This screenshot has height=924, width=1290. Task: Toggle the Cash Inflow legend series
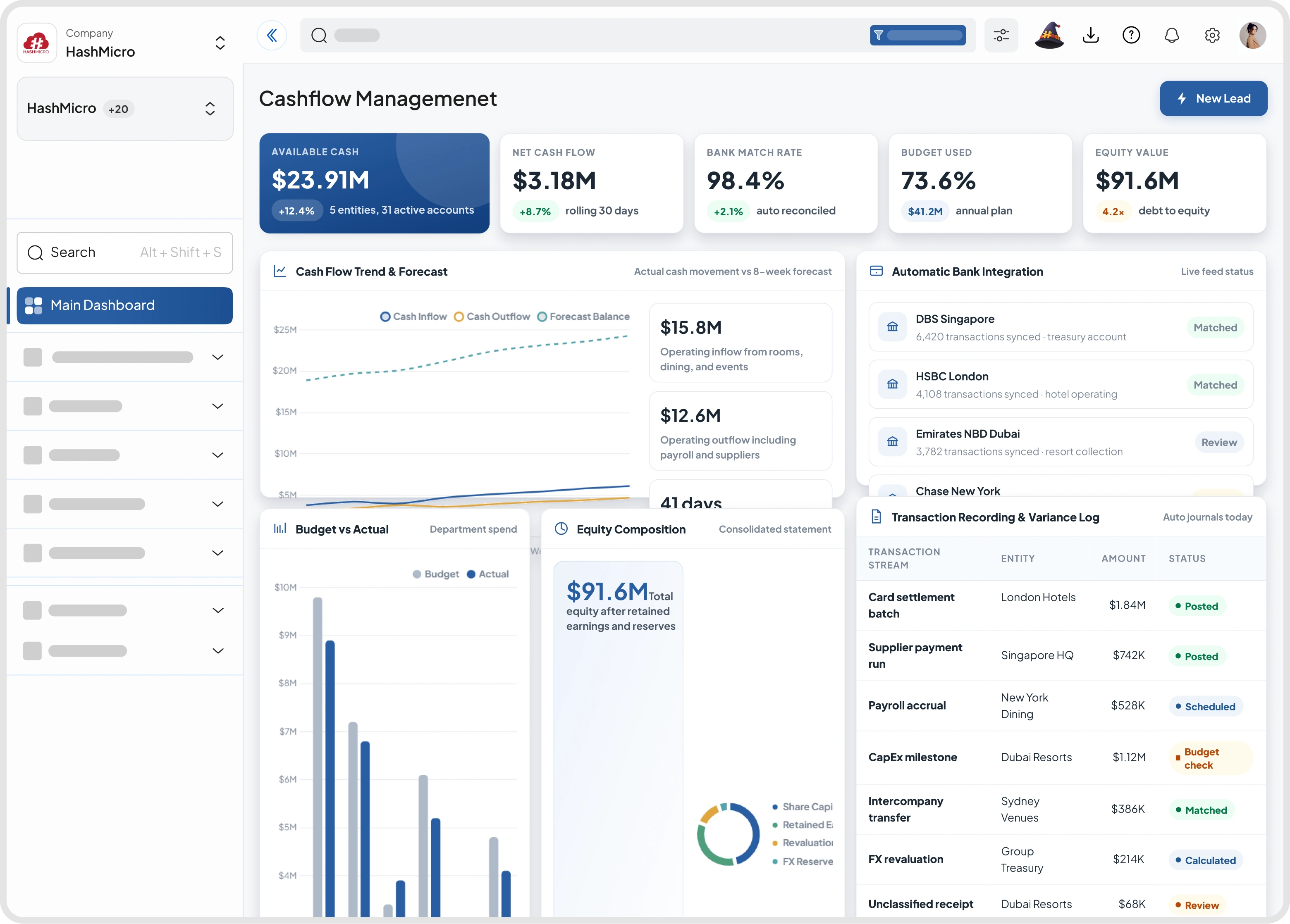pyautogui.click(x=413, y=317)
